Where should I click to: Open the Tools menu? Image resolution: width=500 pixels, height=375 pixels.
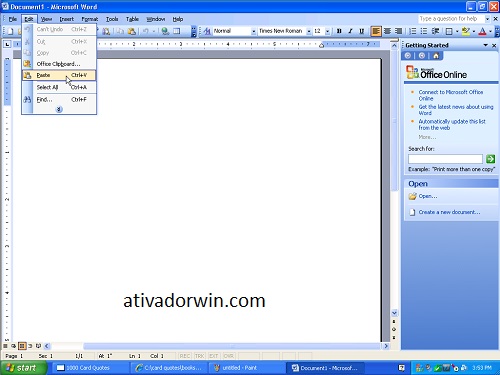point(112,19)
